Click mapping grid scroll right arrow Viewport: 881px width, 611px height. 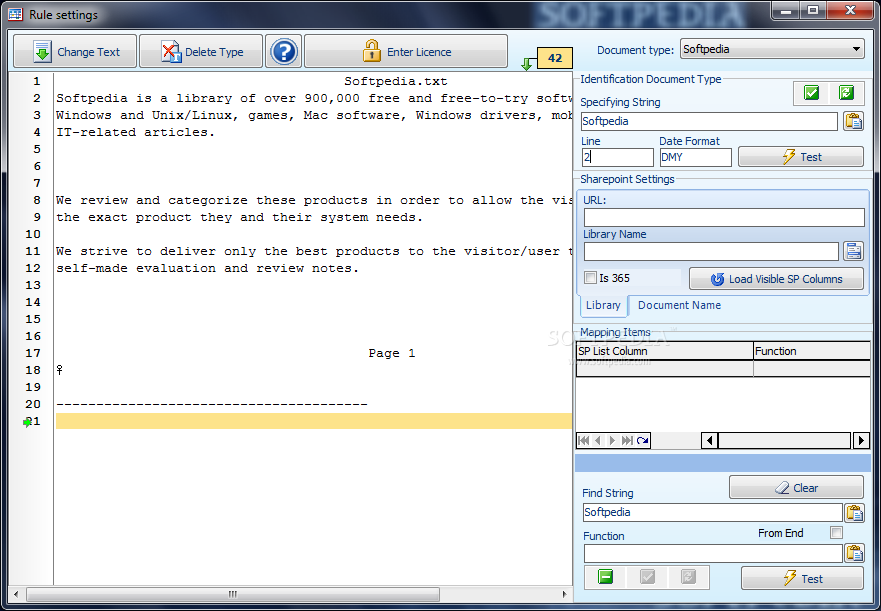click(x=861, y=440)
